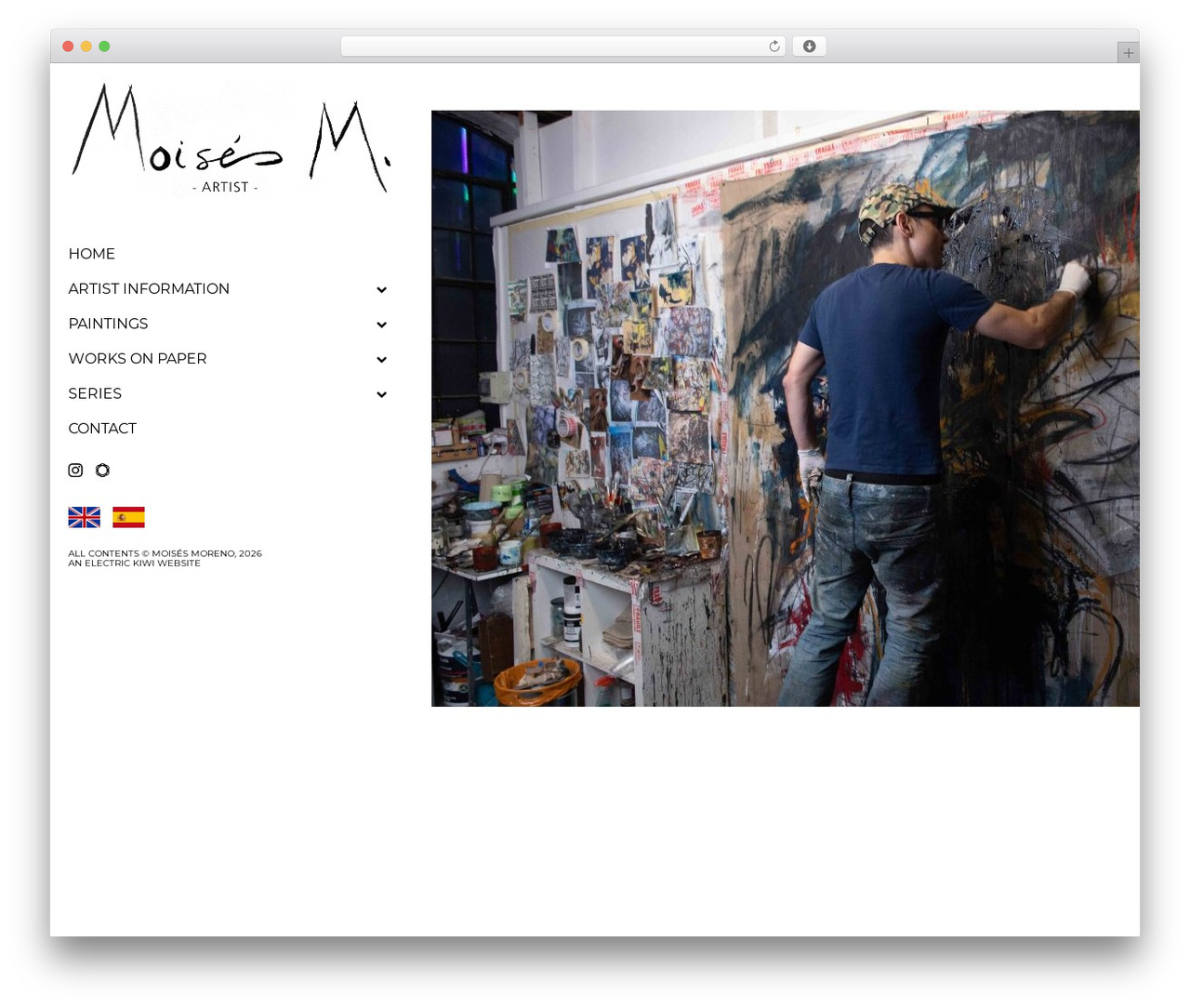The height and width of the screenshot is (1008, 1190).
Task: Click the browser address bar field
Action: tap(562, 46)
